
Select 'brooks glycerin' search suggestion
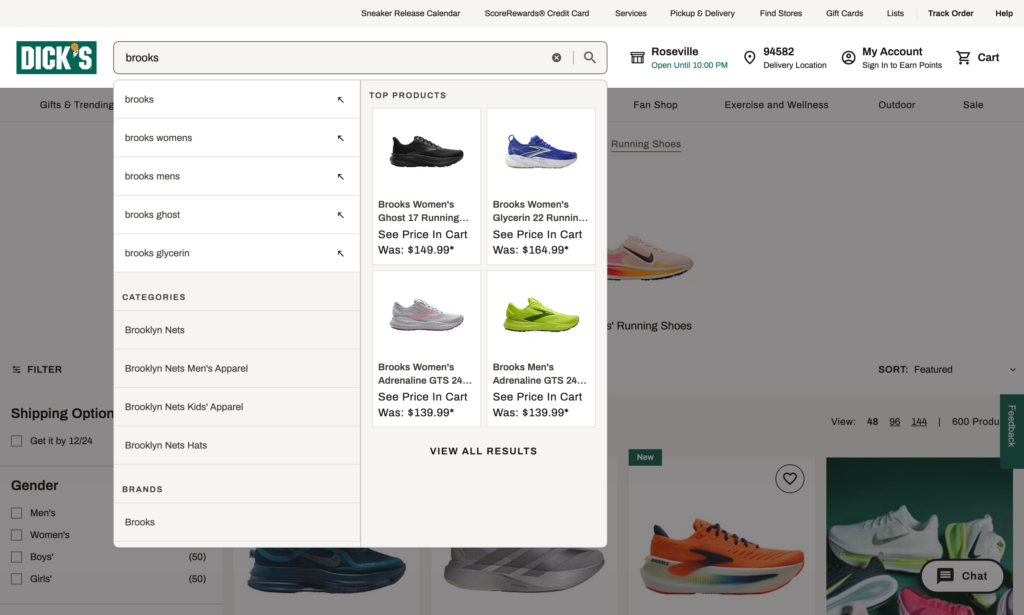click(x=236, y=253)
